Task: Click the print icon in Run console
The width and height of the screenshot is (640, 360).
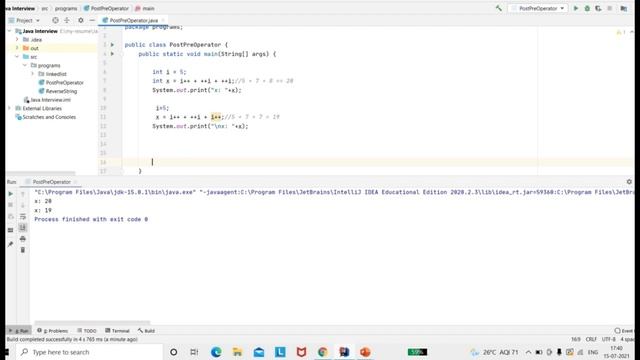Action: pos(23,238)
